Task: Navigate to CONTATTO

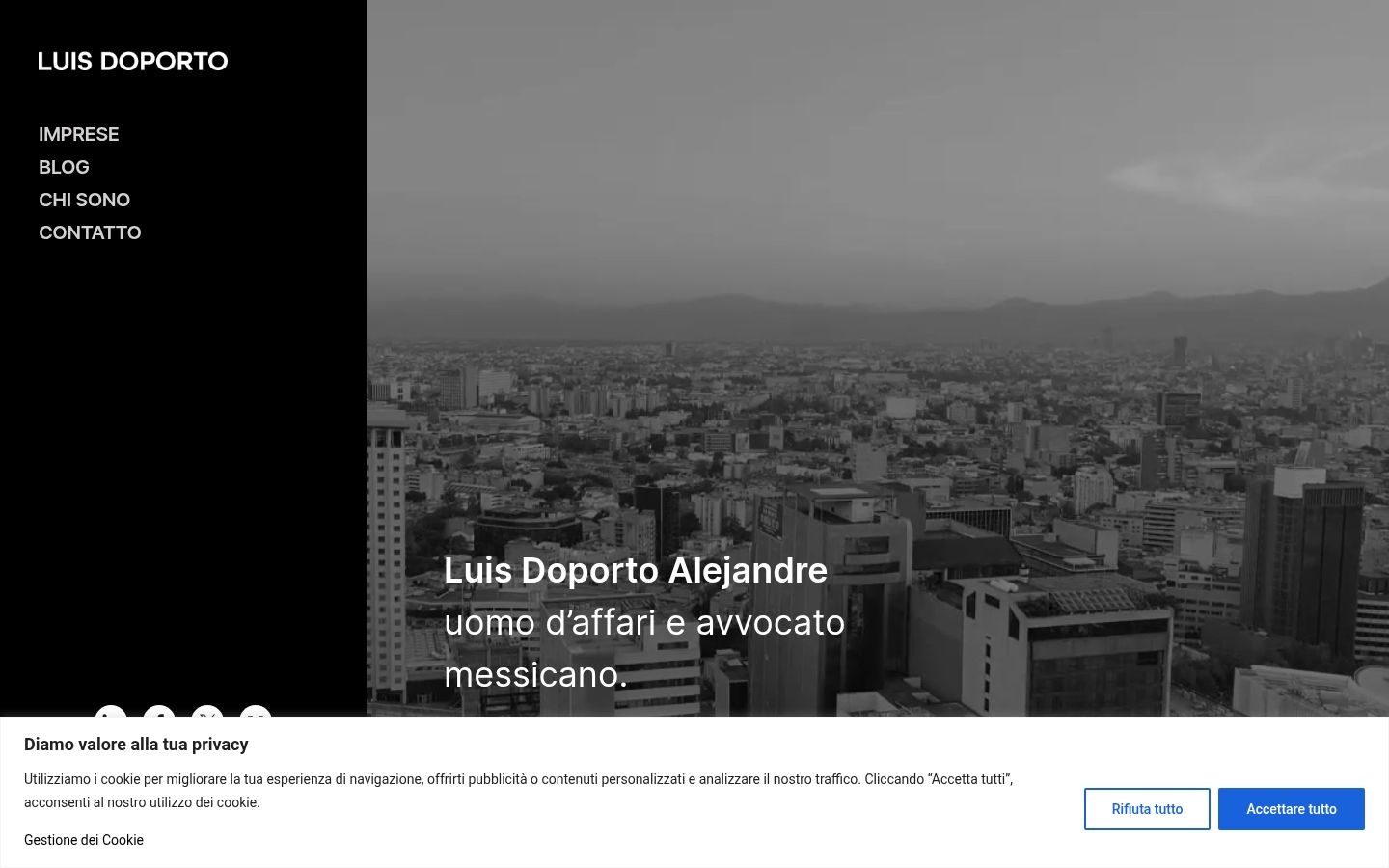Action: 90,232
